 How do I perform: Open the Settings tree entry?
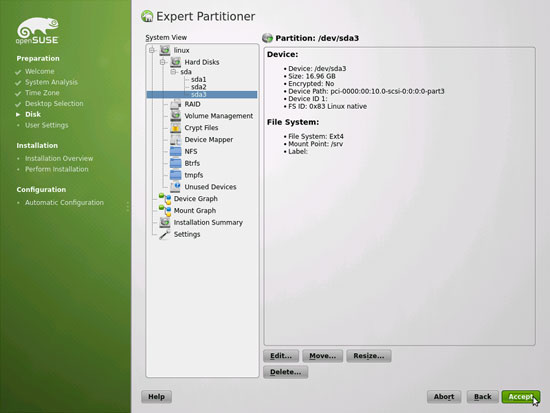point(187,234)
